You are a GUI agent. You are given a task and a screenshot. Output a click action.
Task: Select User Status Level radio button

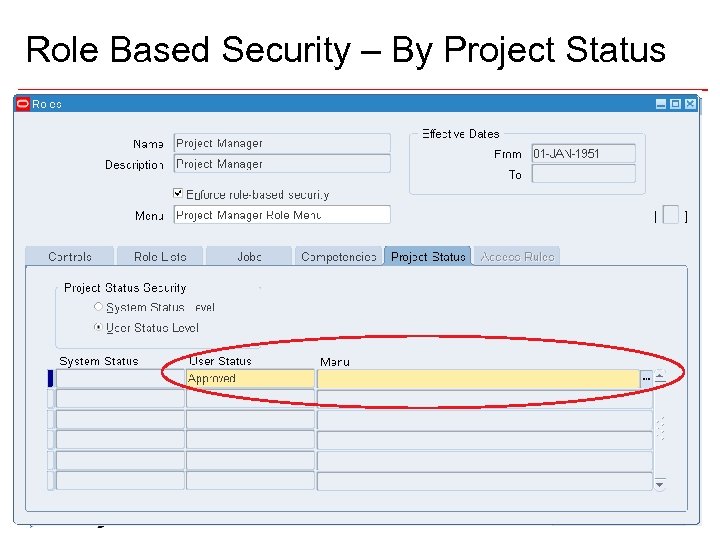click(x=98, y=327)
